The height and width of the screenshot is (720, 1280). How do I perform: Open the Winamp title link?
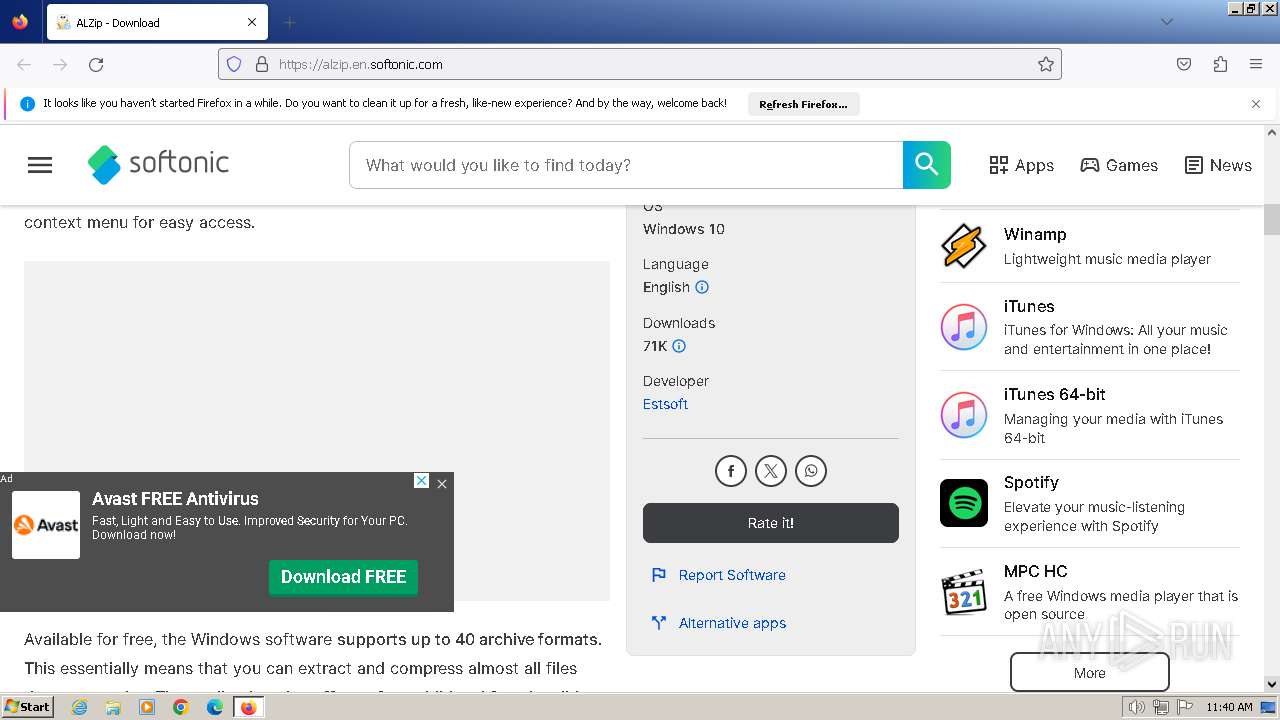pyautogui.click(x=1035, y=234)
